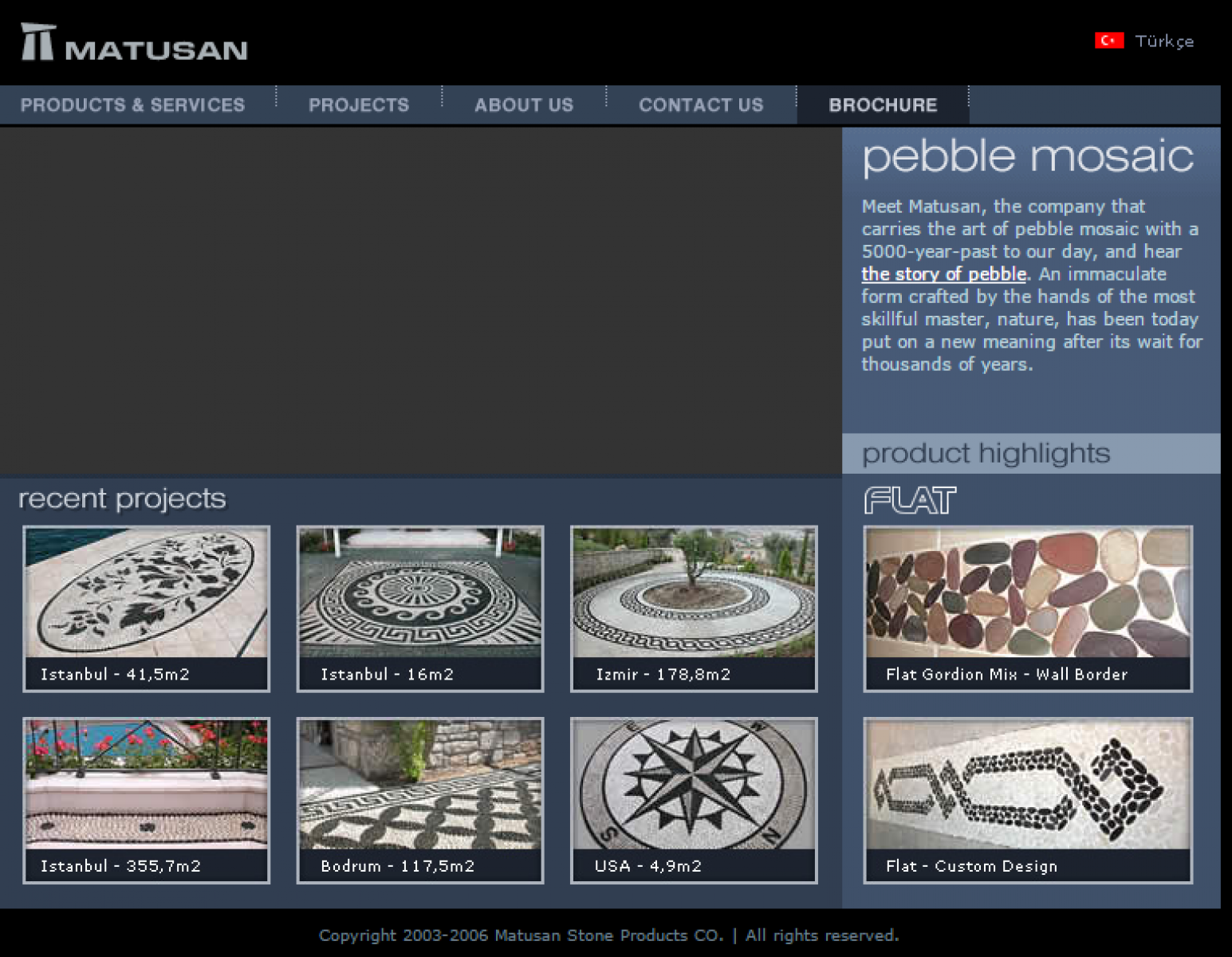Open Products & Services menu
This screenshot has width=1232, height=957.
132,105
